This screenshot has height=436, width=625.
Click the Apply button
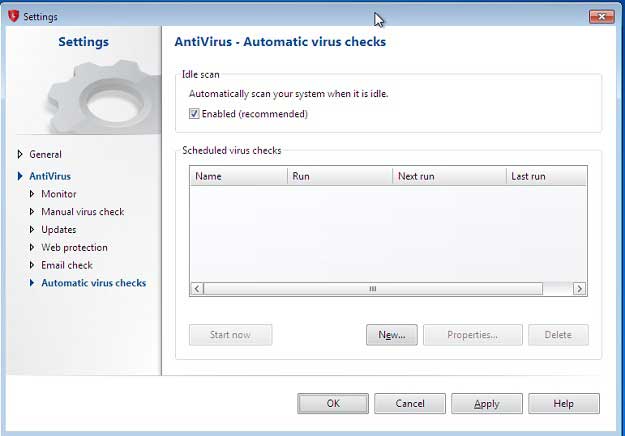pos(487,404)
